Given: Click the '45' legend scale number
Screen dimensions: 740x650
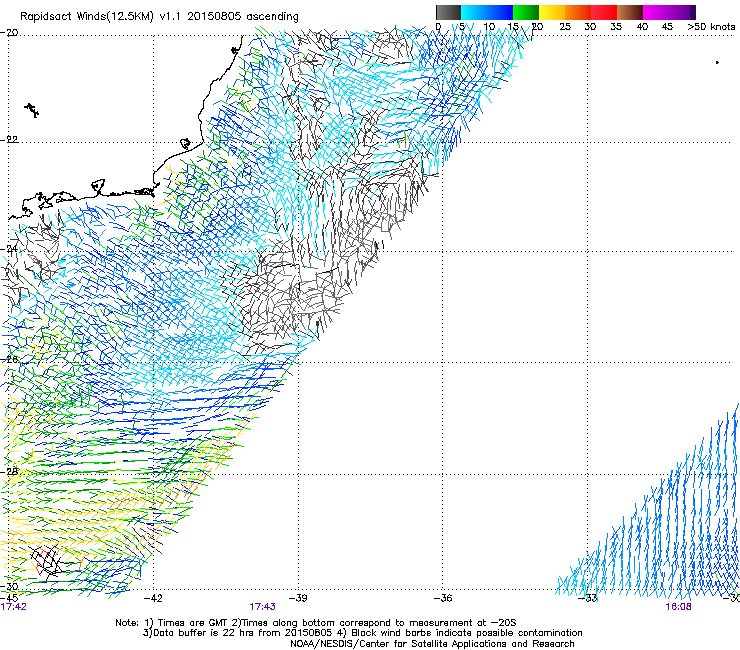Looking at the screenshot, I should 667,27.
